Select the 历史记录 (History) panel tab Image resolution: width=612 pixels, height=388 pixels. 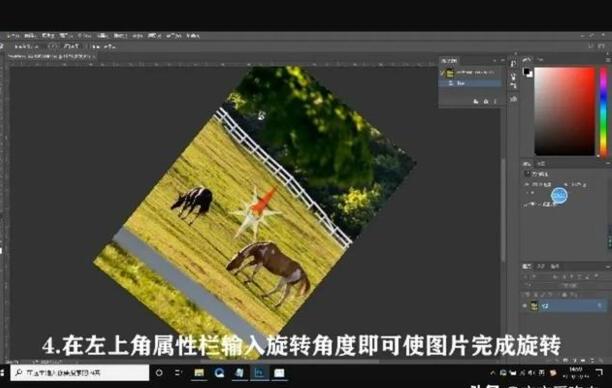pyautogui.click(x=450, y=61)
